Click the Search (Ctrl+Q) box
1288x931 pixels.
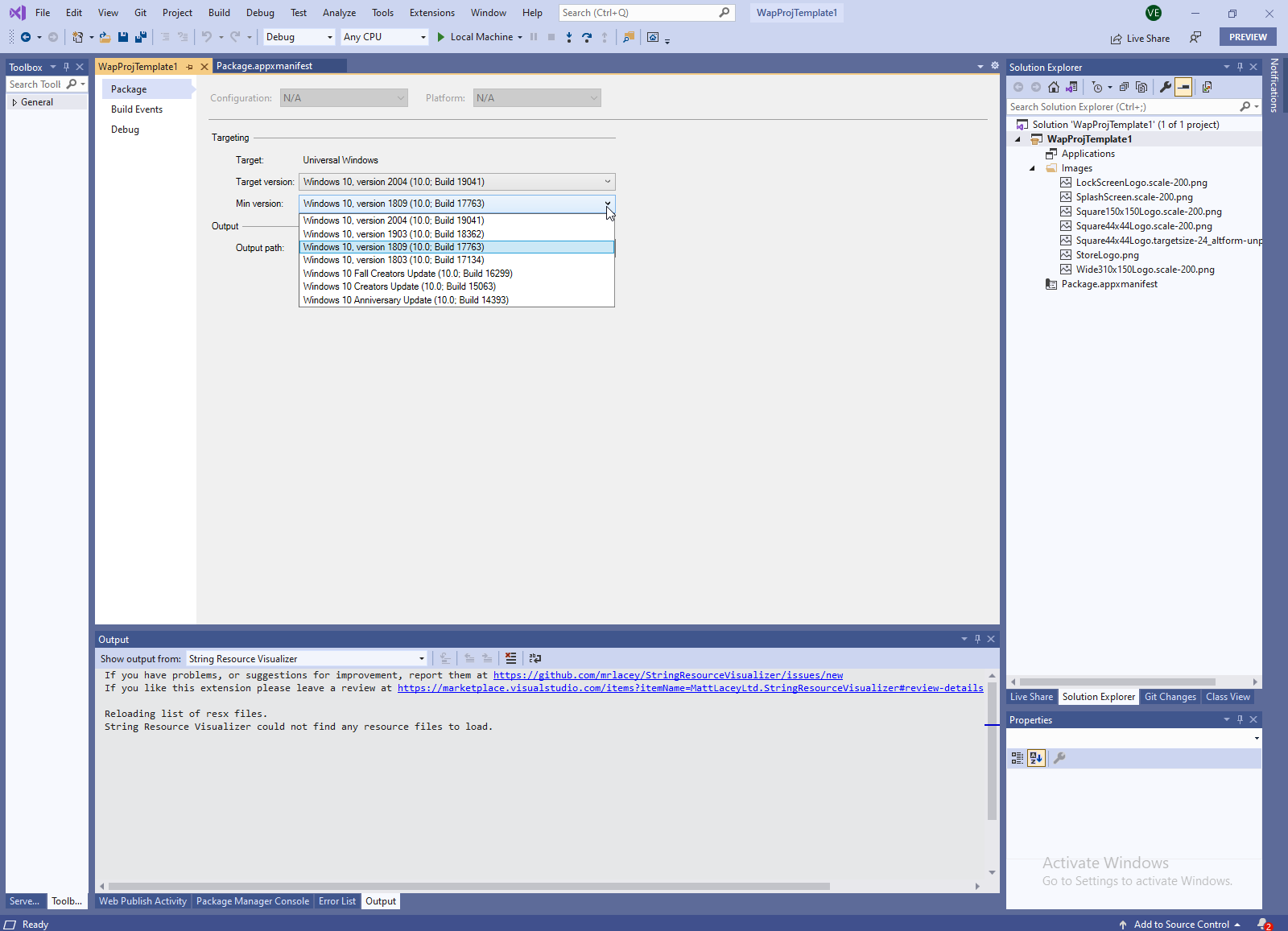coord(646,13)
